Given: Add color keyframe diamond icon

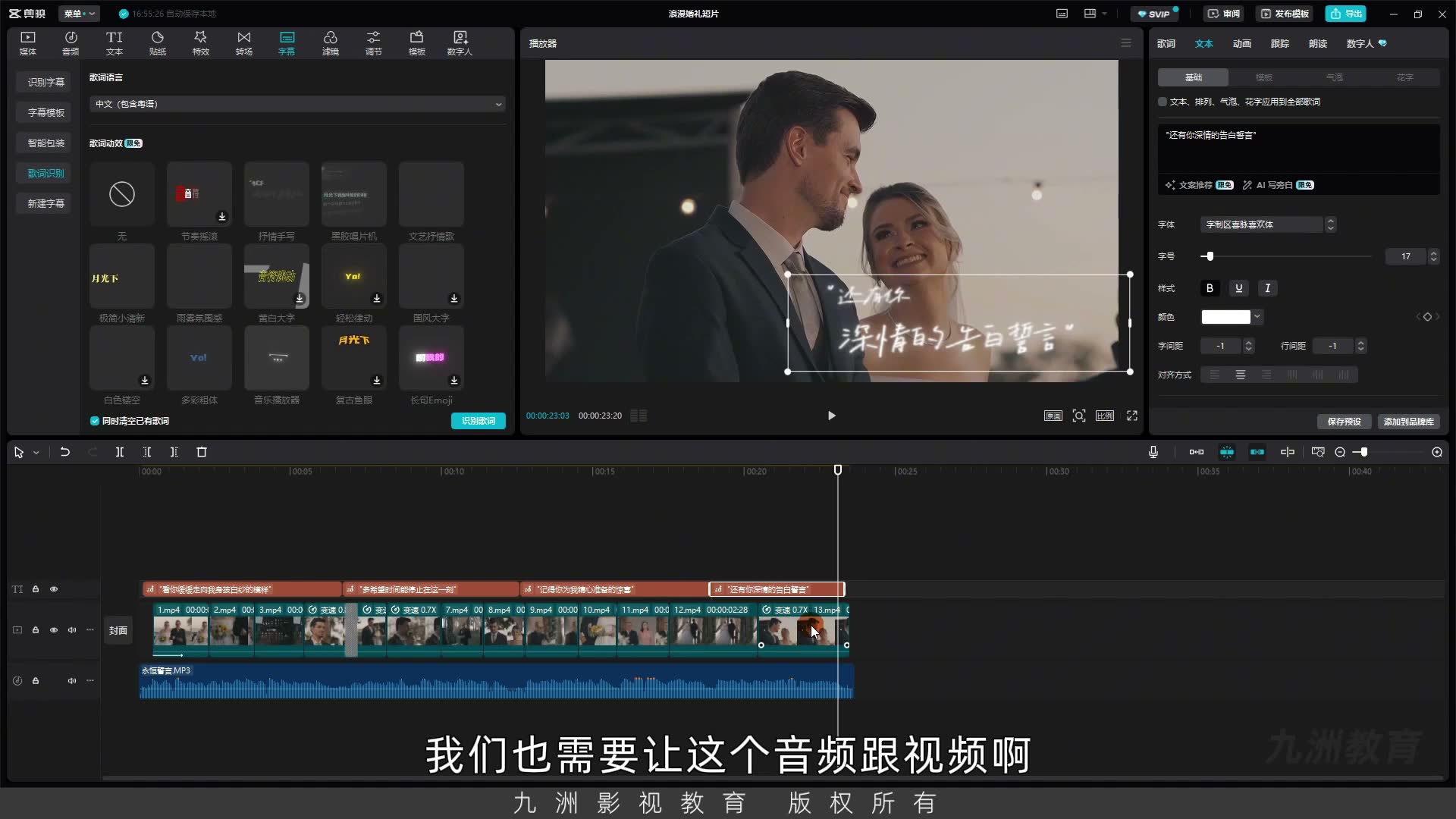Looking at the screenshot, I should 1427,317.
